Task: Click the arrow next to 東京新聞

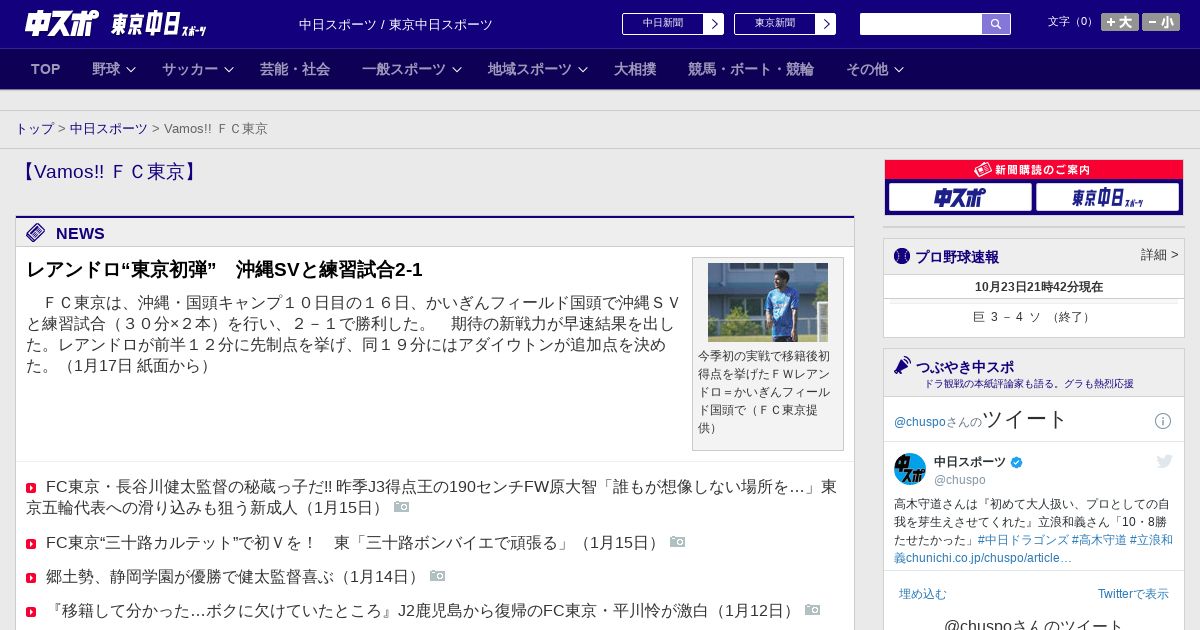Action: click(x=826, y=24)
